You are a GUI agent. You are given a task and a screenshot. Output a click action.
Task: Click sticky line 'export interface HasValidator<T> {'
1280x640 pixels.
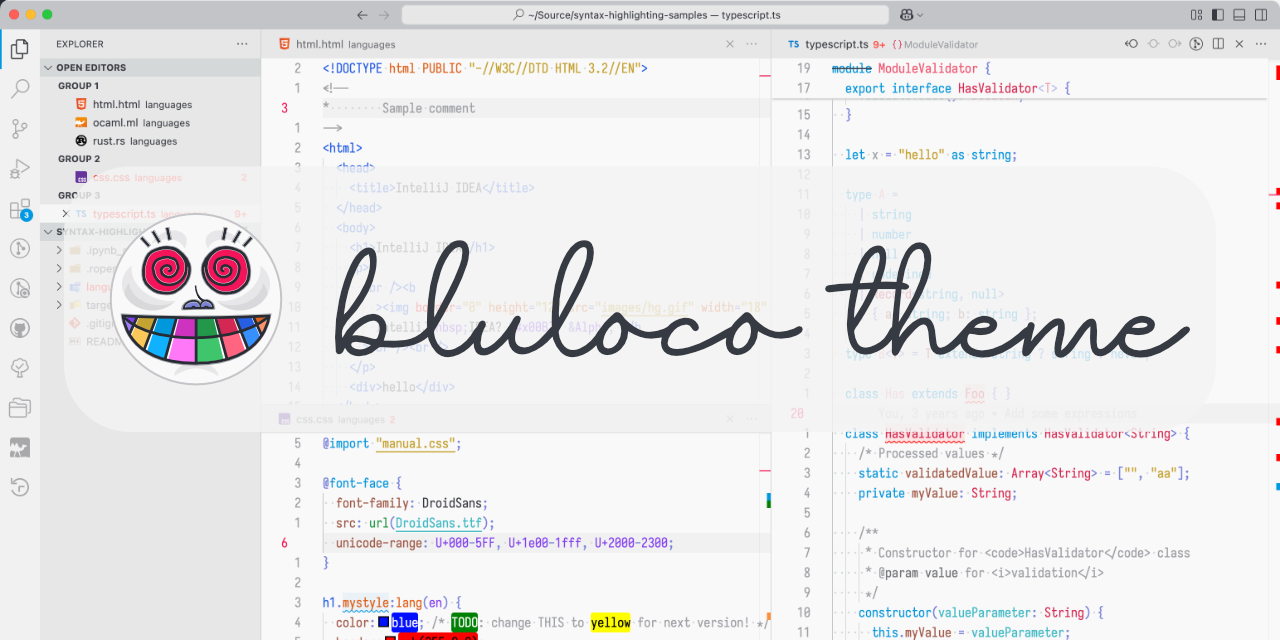[x=958, y=88]
